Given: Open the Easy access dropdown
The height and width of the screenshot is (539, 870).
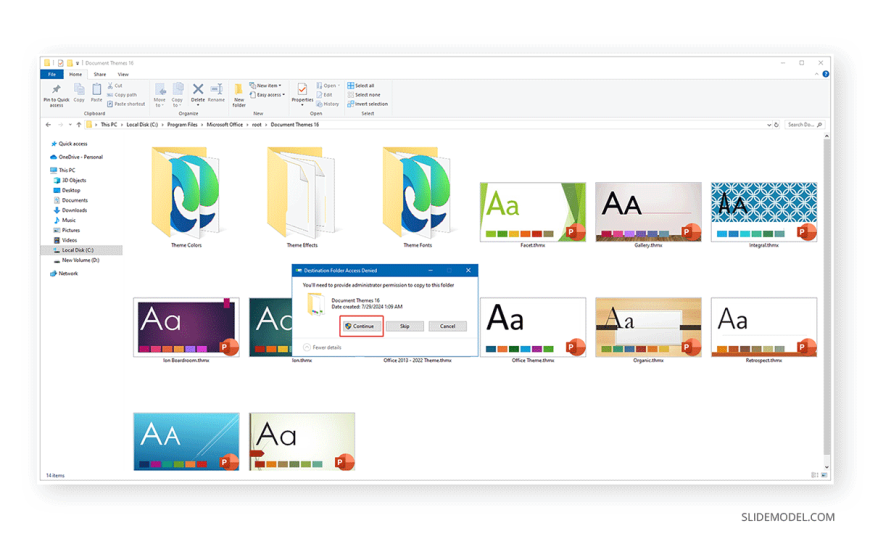Looking at the screenshot, I should [267, 95].
